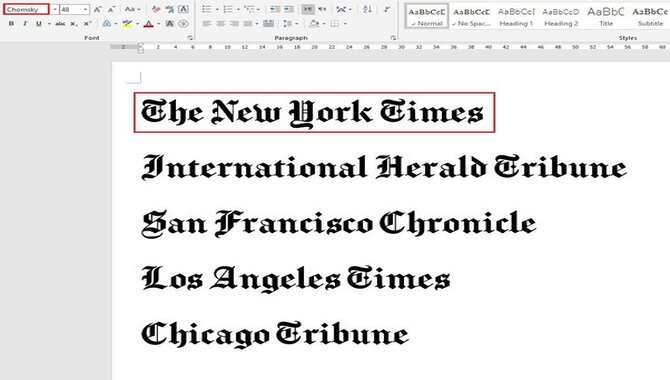Apply subscript formatting

point(74,24)
